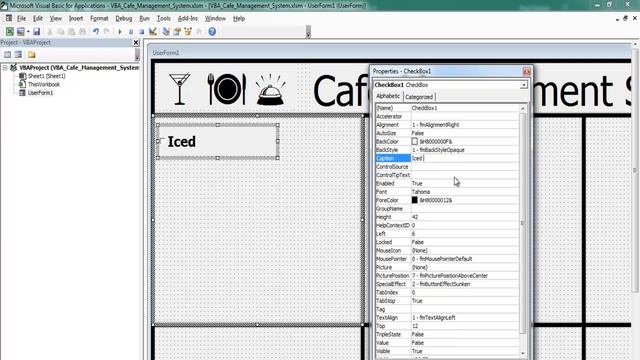This screenshot has height=360, width=640.
Task: Collapse the VBAProject tree node
Action: click(x=5, y=68)
